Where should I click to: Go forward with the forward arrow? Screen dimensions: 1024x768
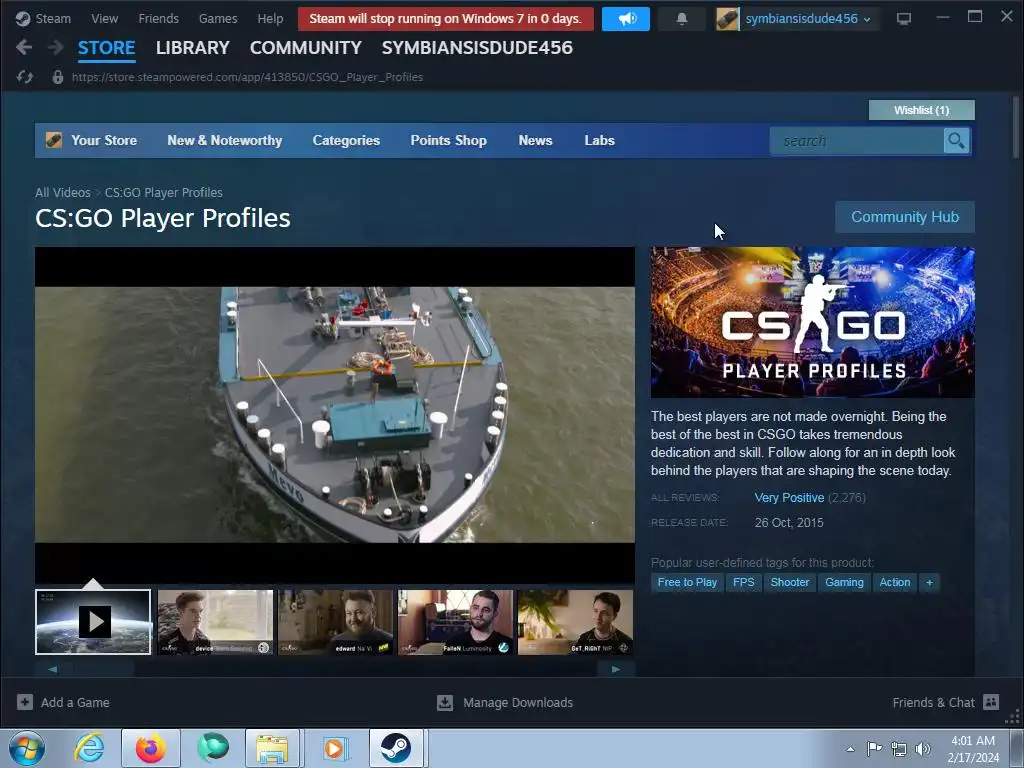56,47
